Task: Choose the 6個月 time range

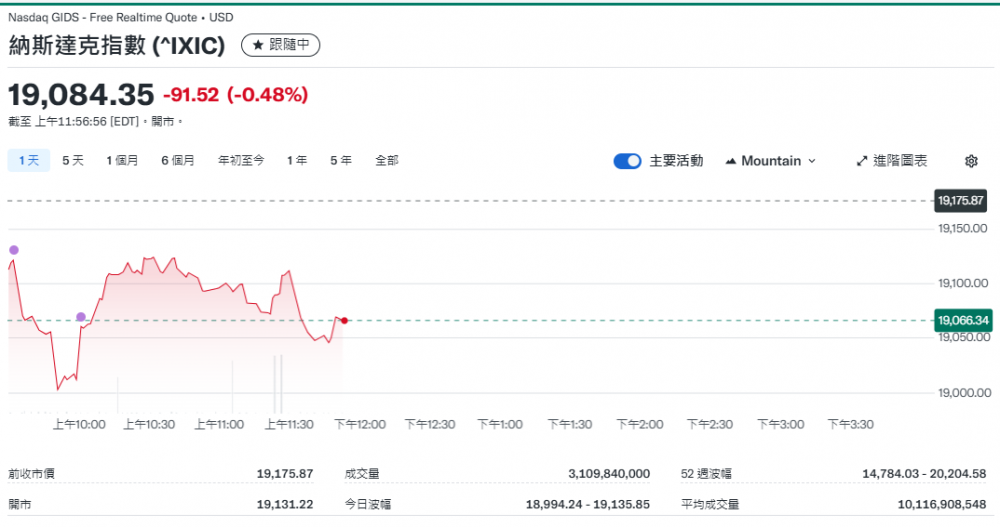Action: [x=178, y=160]
